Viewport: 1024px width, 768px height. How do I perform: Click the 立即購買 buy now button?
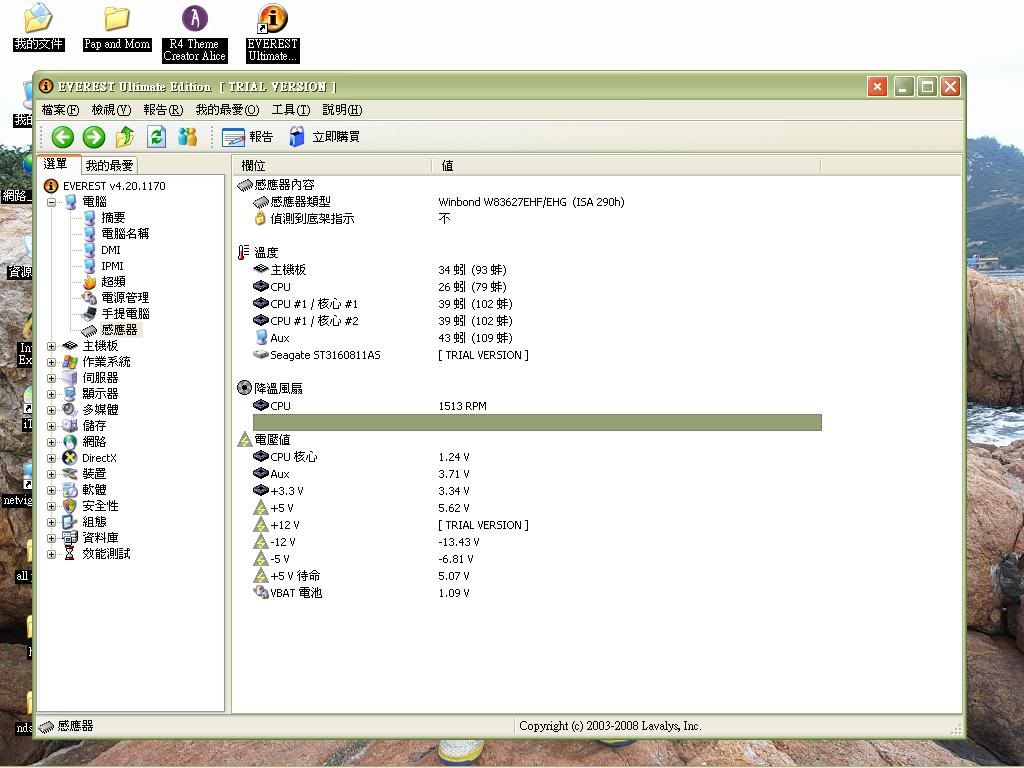pos(325,137)
